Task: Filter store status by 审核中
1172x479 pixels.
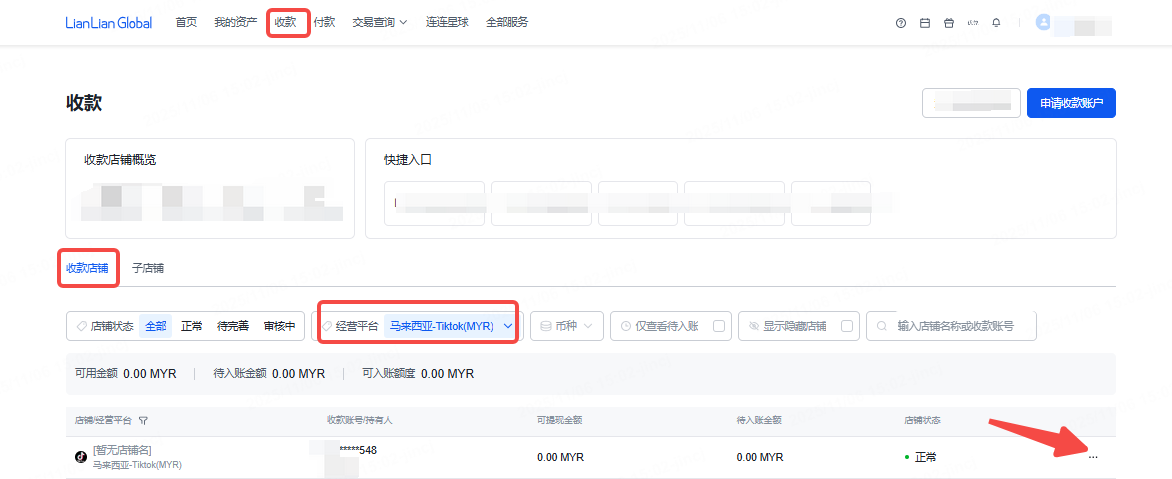Action: pos(280,327)
